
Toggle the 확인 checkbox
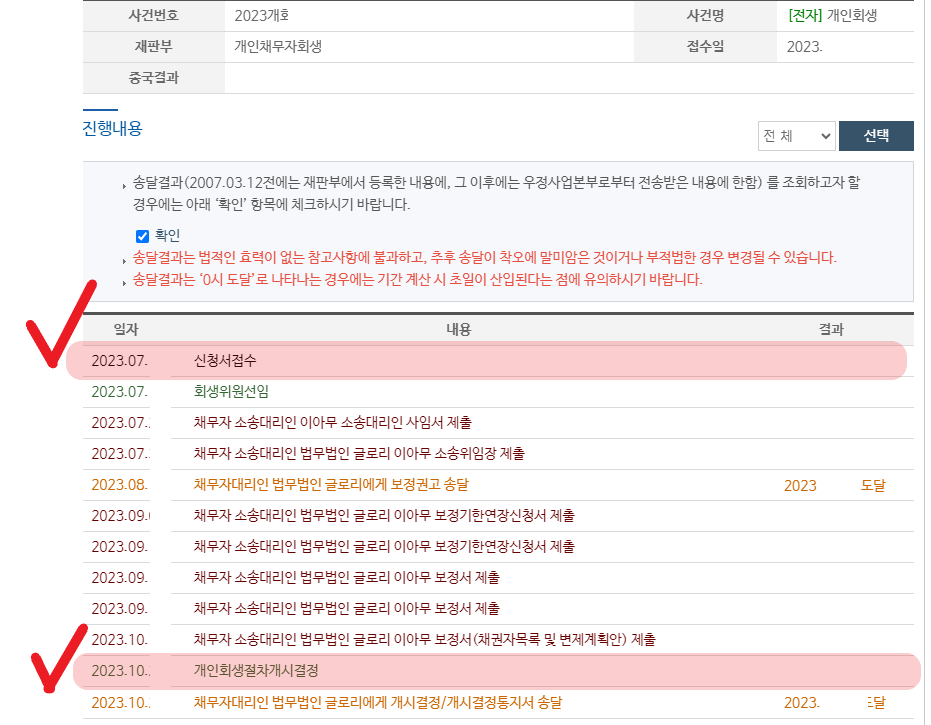pyautogui.click(x=142, y=236)
